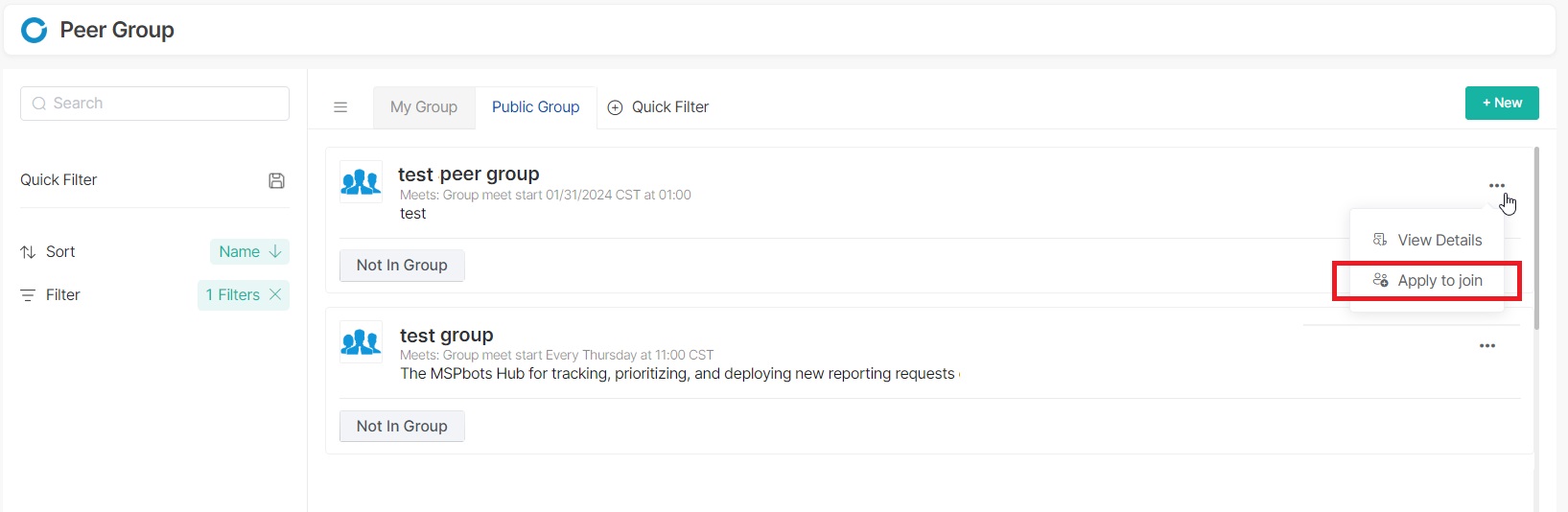Click Not In Group under test group
The image size is (1568, 512).
402,427
